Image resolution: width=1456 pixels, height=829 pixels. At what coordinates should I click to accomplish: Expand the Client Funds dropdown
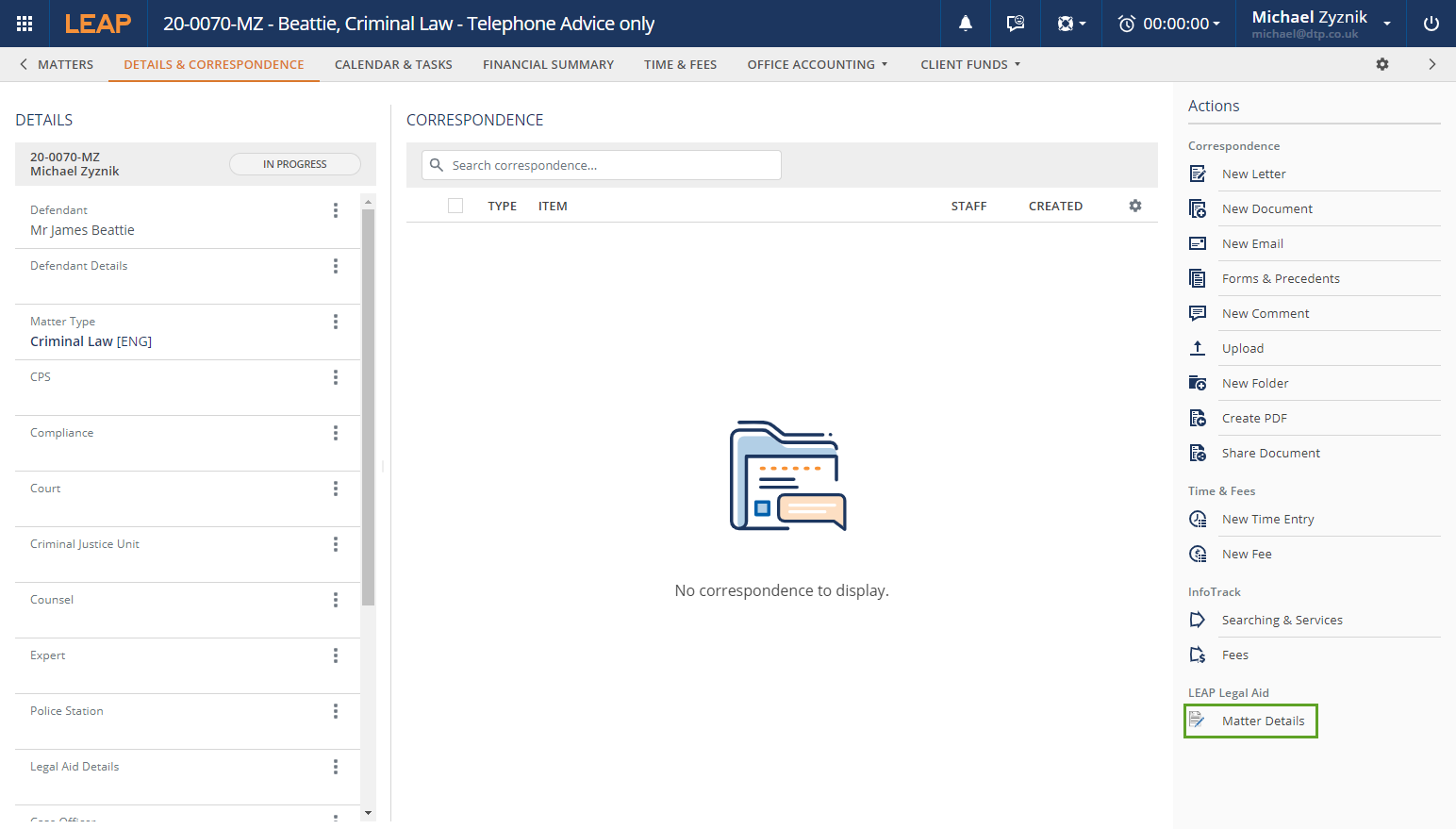point(970,64)
